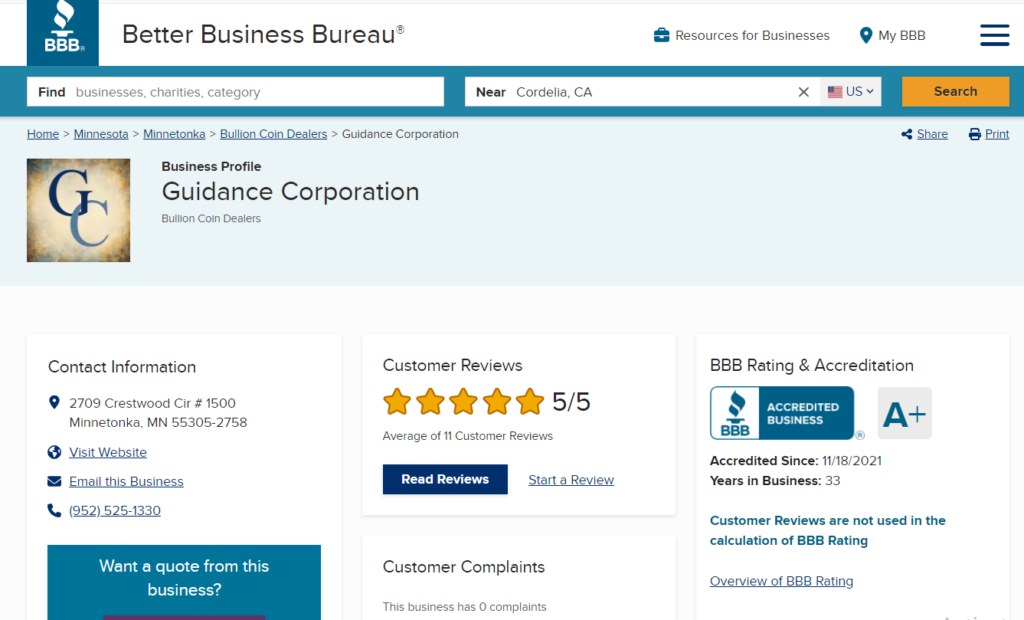The width and height of the screenshot is (1024, 620).
Task: Click the Share link
Action: tap(932, 134)
